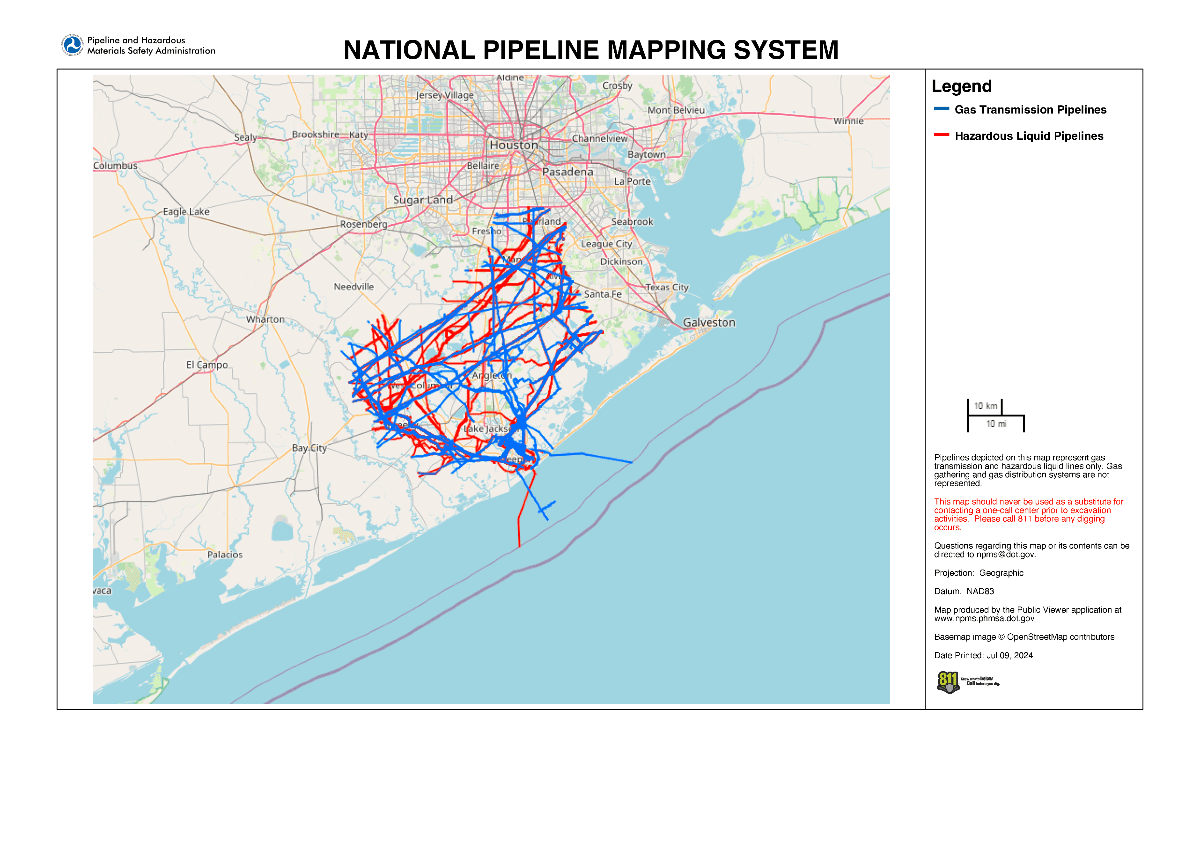The width and height of the screenshot is (1200, 847).
Task: Expand the Projection: Geographic detail row
Action: click(981, 573)
